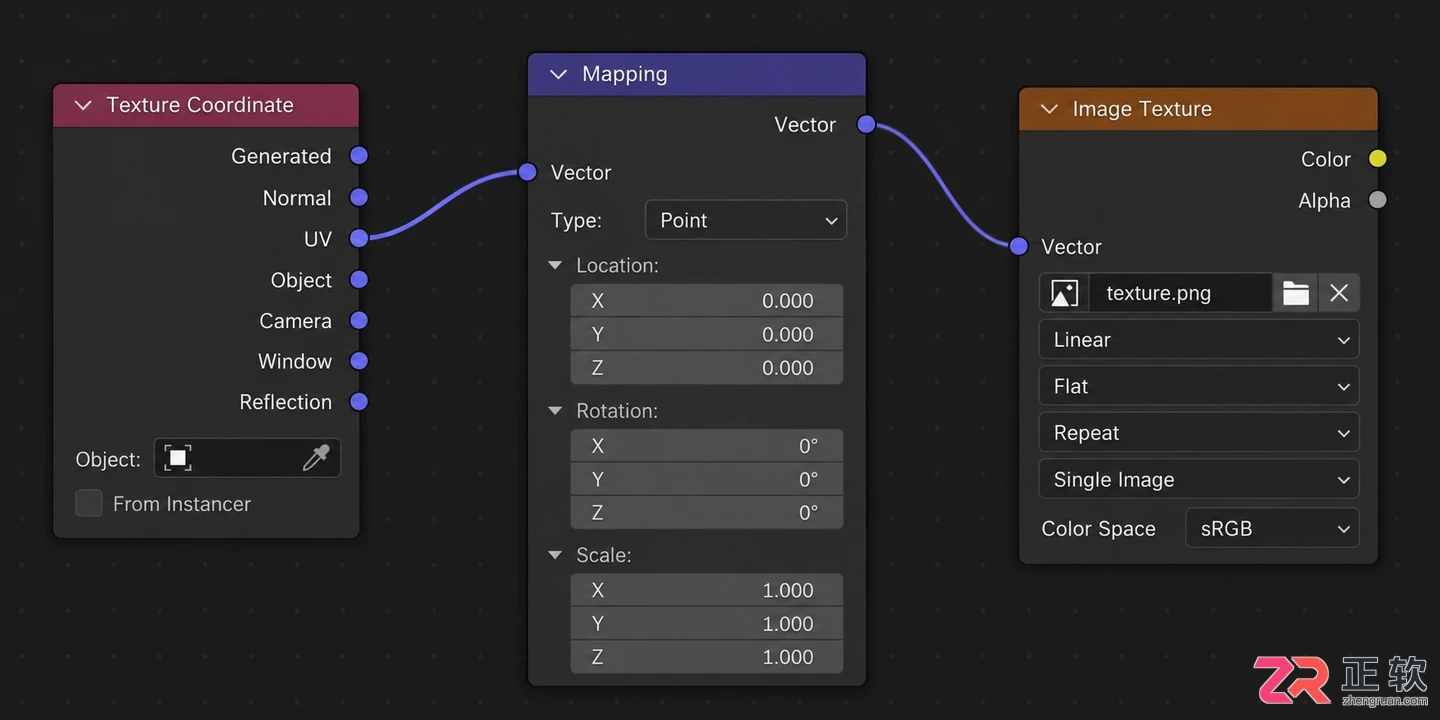The height and width of the screenshot is (720, 1440).
Task: Click the Location X value field
Action: pos(707,301)
